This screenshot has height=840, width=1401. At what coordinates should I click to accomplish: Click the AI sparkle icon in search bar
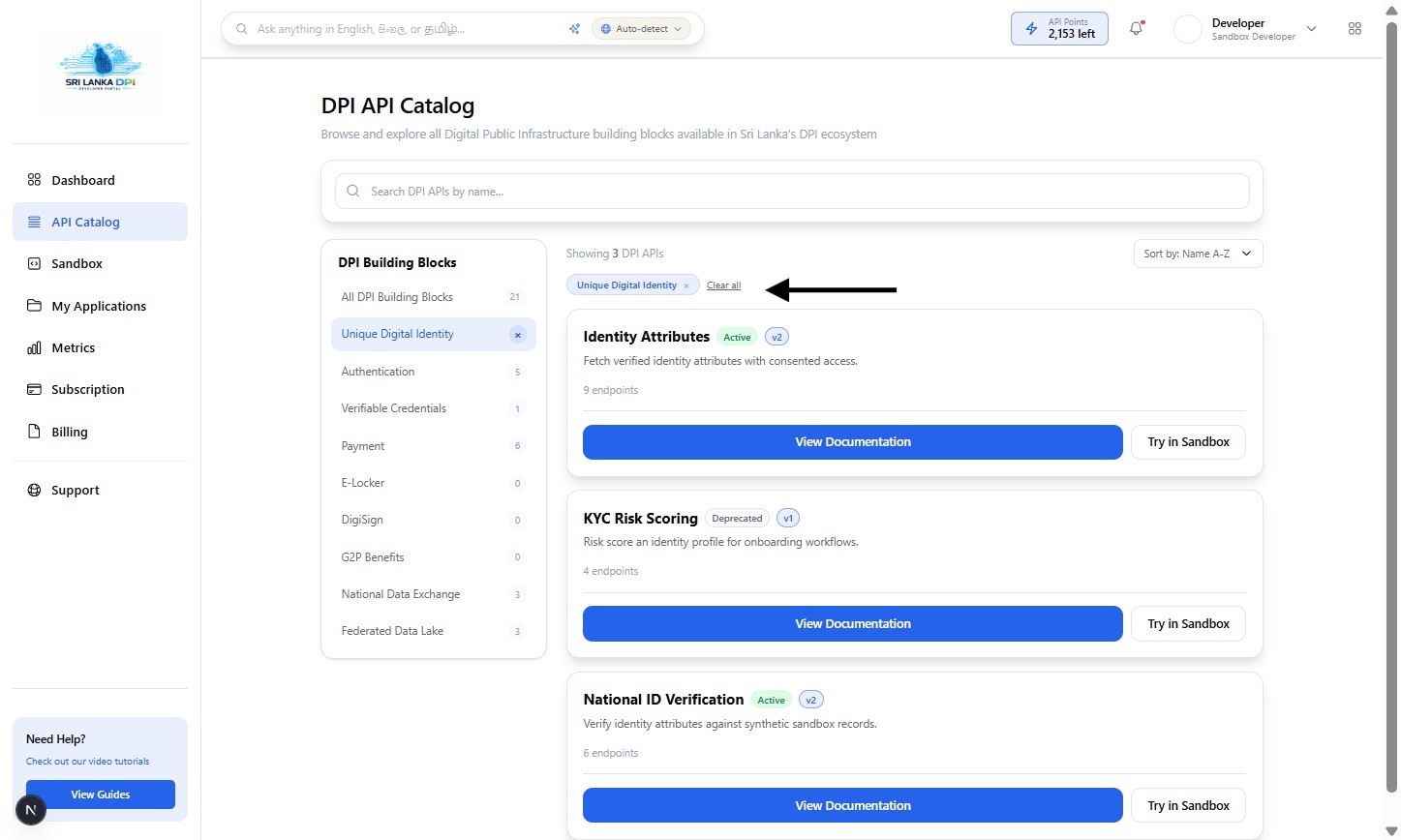[x=574, y=29]
